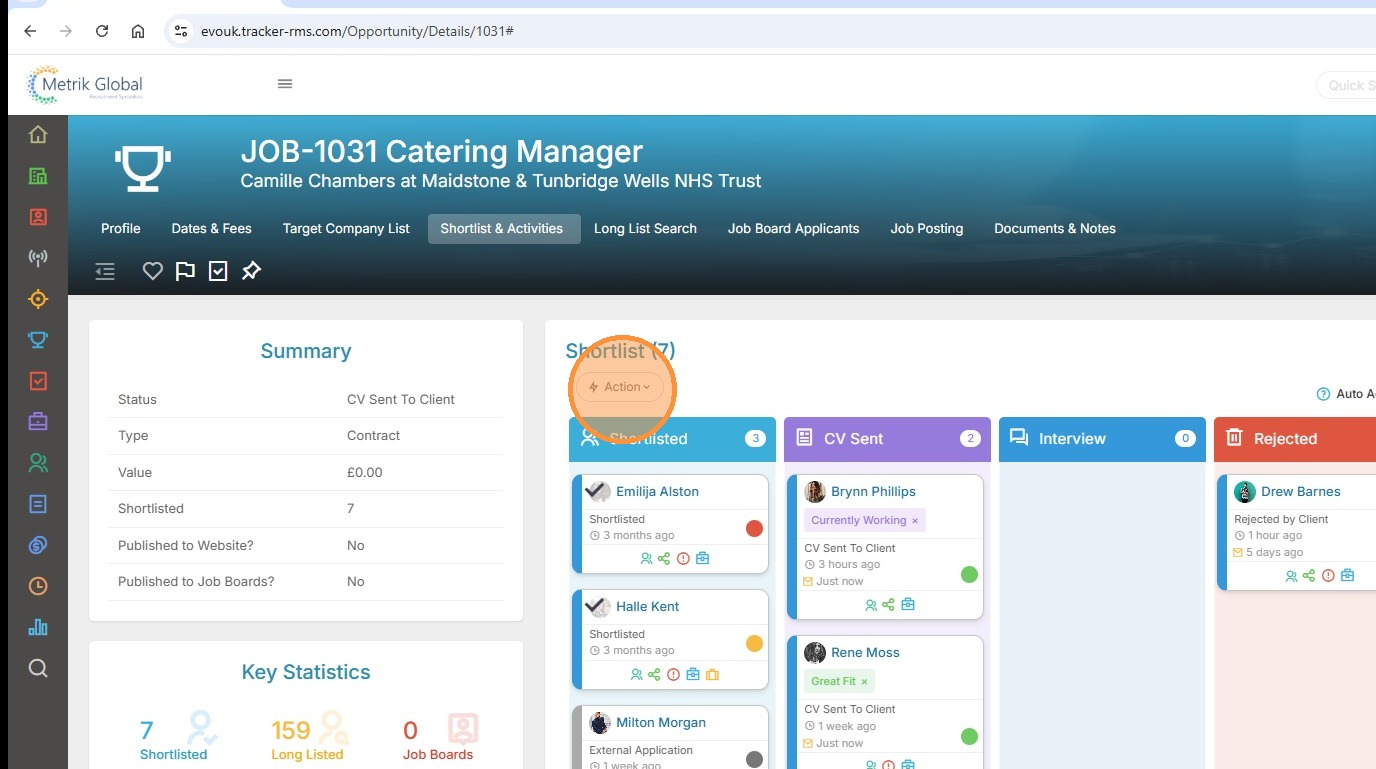Image resolution: width=1376 pixels, height=769 pixels.
Task: Toggle the pin icon under the tabs
Action: (251, 271)
